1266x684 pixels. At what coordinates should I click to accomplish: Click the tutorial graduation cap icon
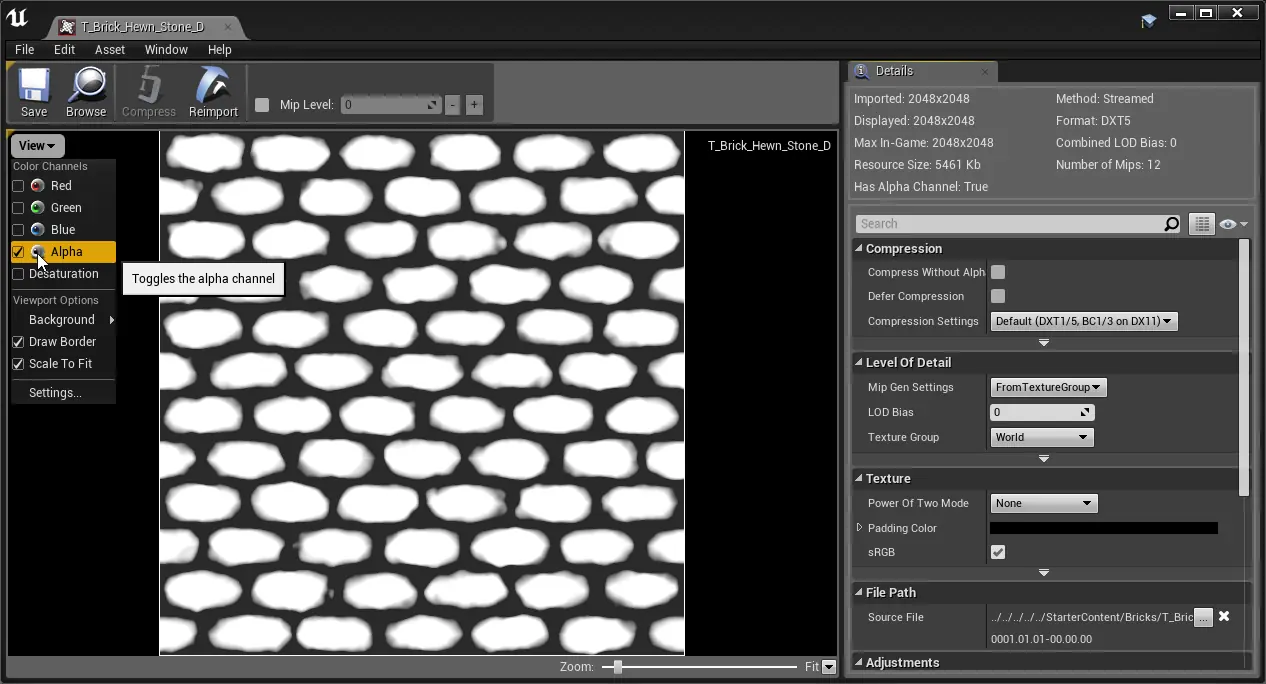(x=1148, y=20)
